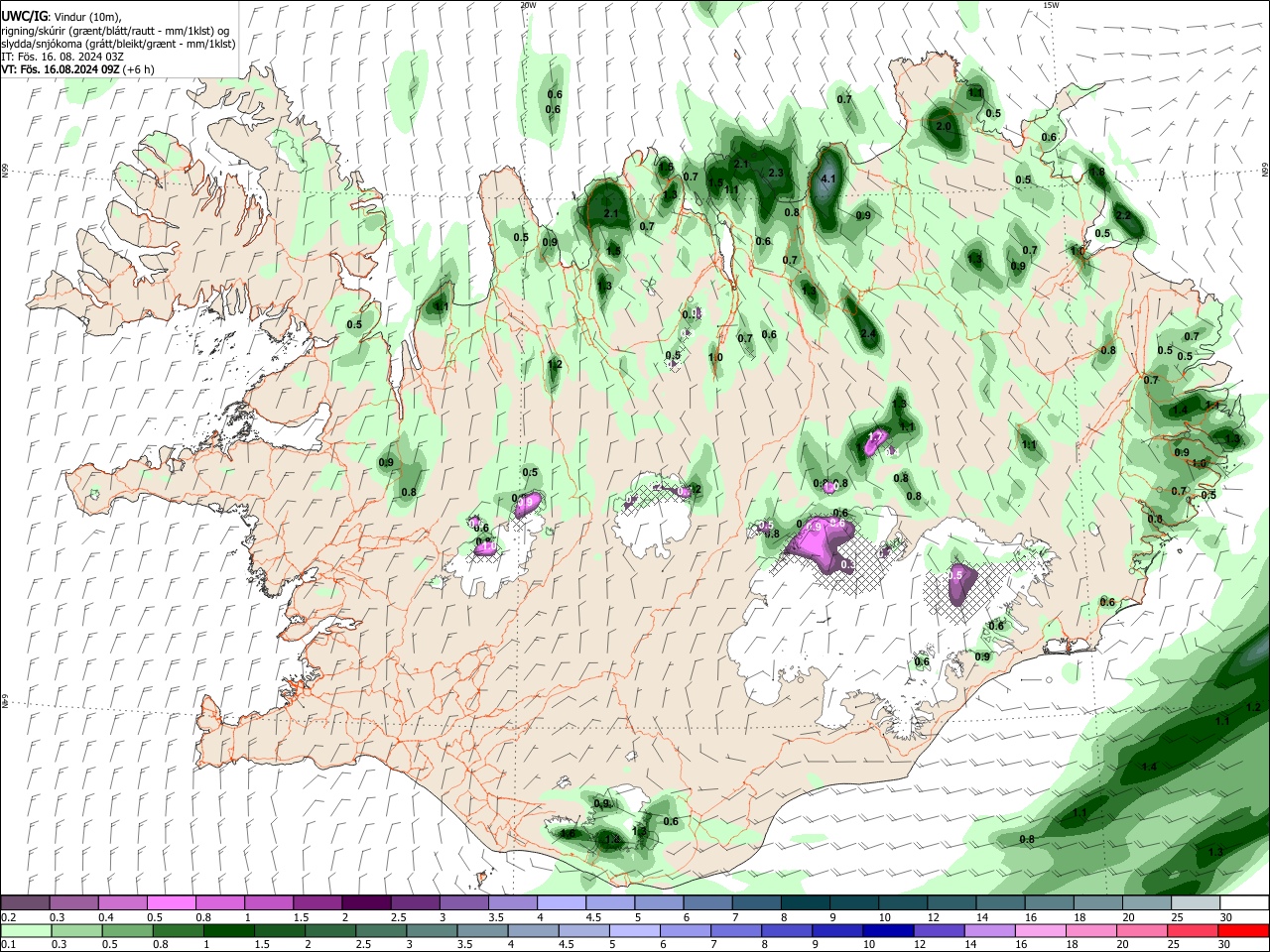Click the 2.4 precipitation value on the map
The height and width of the screenshot is (952, 1270).
click(868, 333)
